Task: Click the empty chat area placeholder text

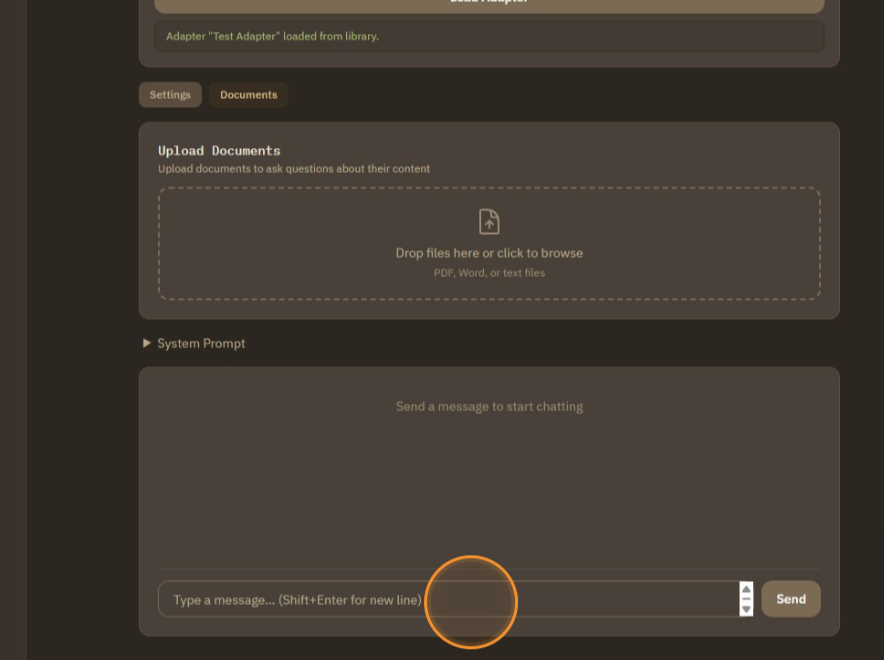Action: click(x=489, y=406)
